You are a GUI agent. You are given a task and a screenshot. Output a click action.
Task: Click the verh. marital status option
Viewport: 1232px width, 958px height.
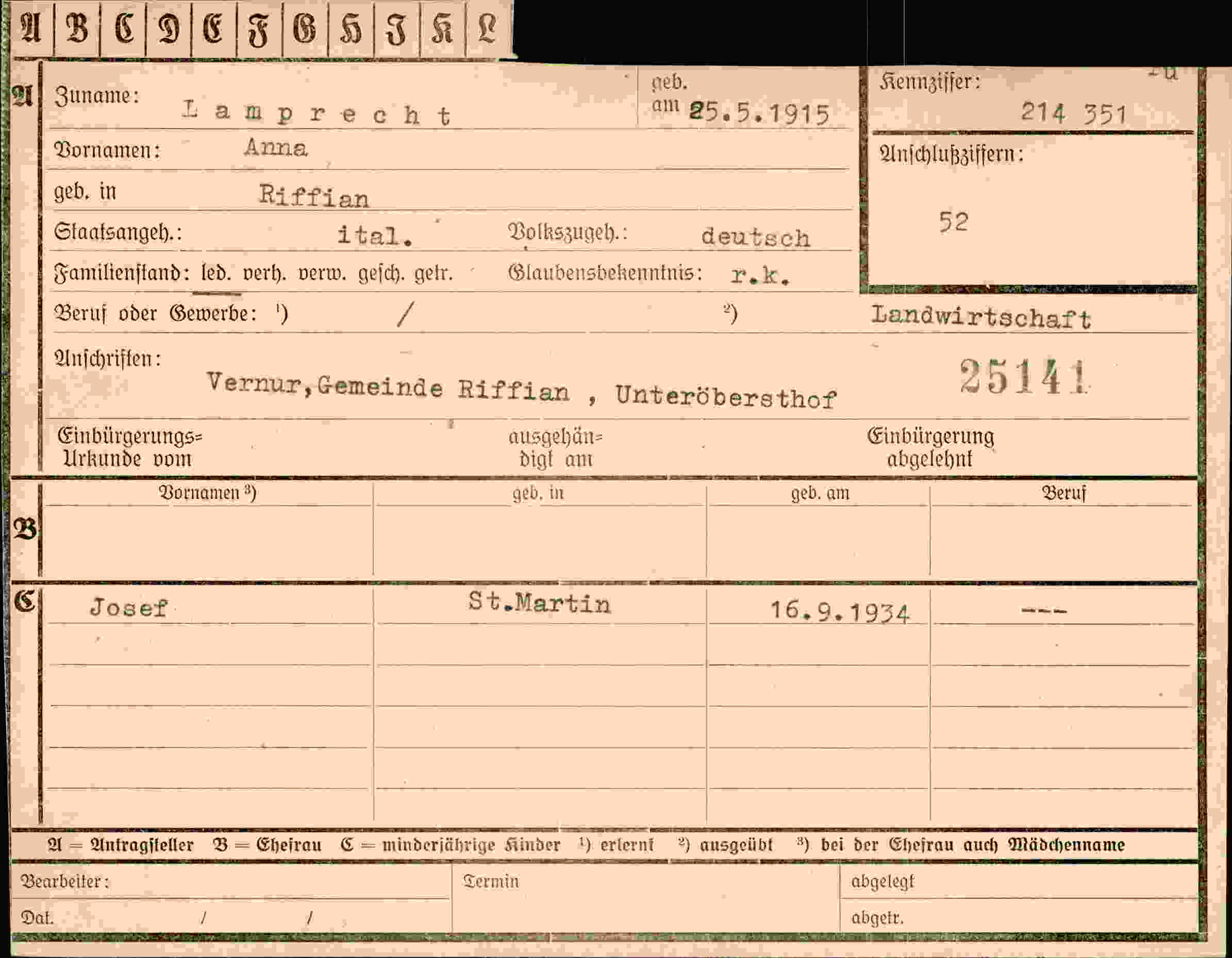[264, 274]
